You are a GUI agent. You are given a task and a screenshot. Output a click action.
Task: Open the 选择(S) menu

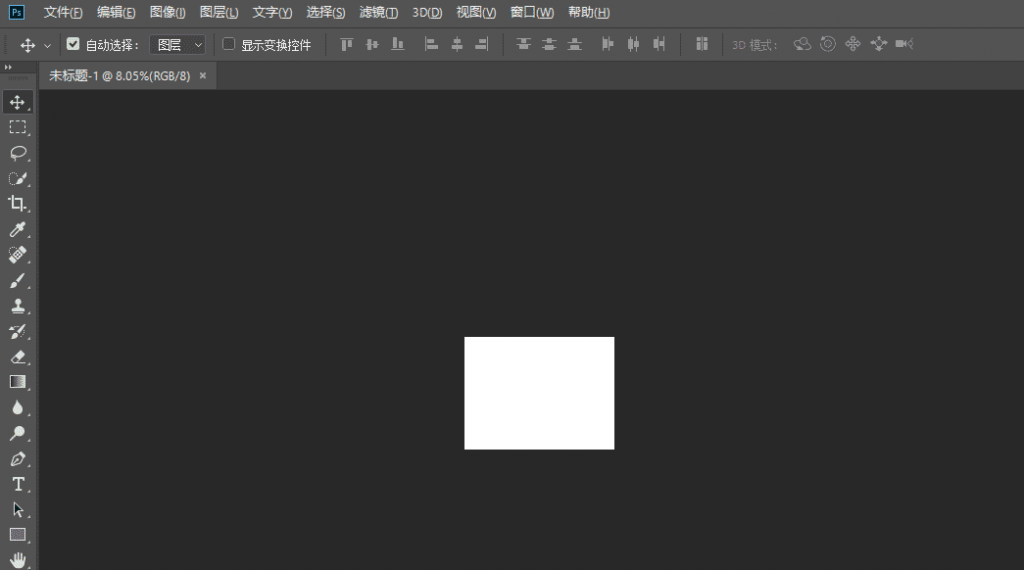[x=326, y=12]
